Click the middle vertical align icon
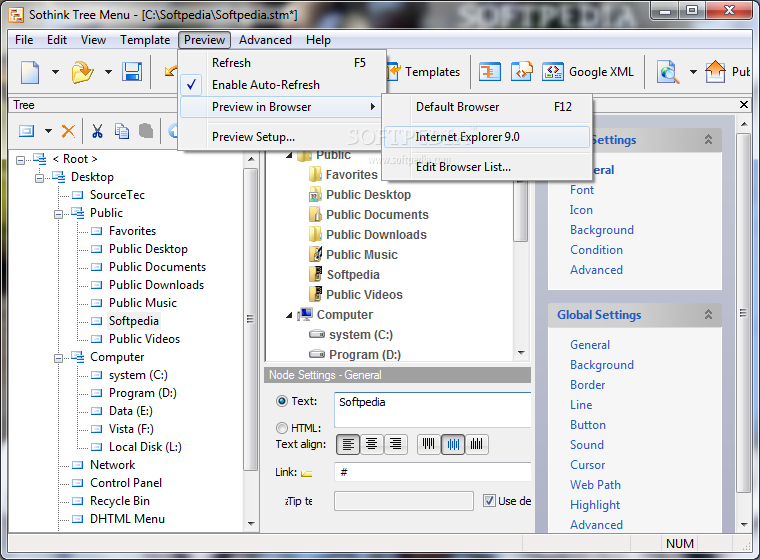Image resolution: width=760 pixels, height=560 pixels. pos(453,444)
